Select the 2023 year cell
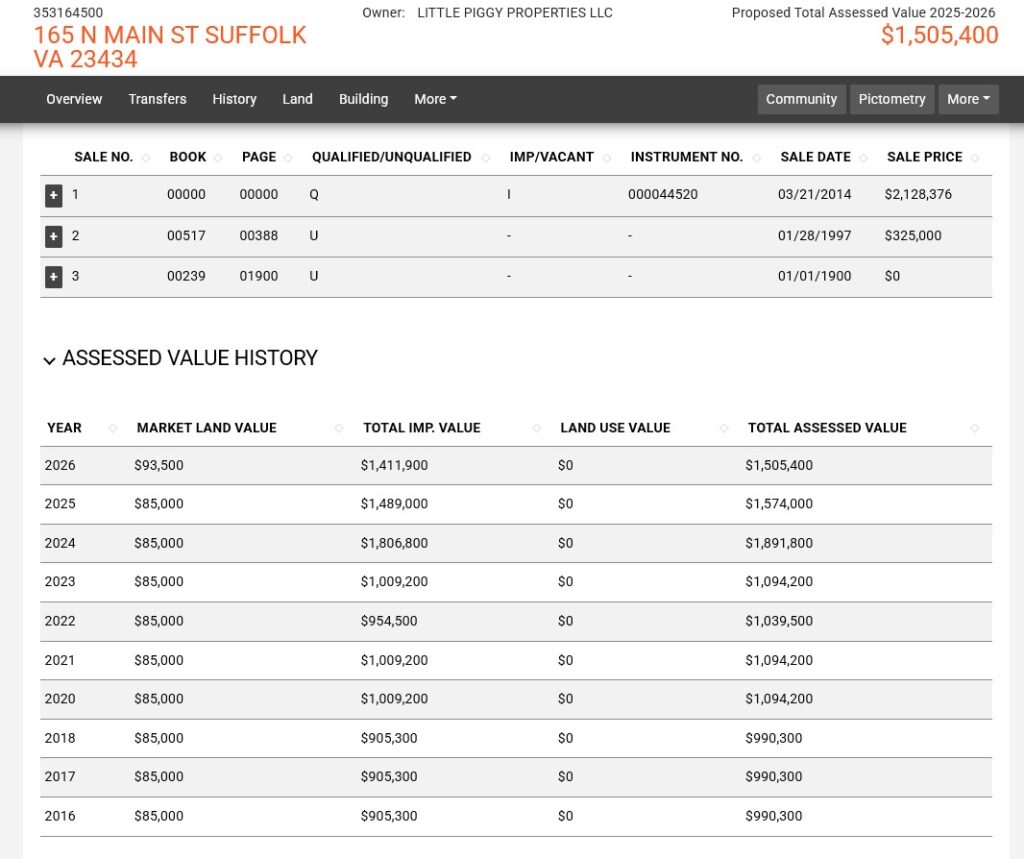 pyautogui.click(x=60, y=582)
